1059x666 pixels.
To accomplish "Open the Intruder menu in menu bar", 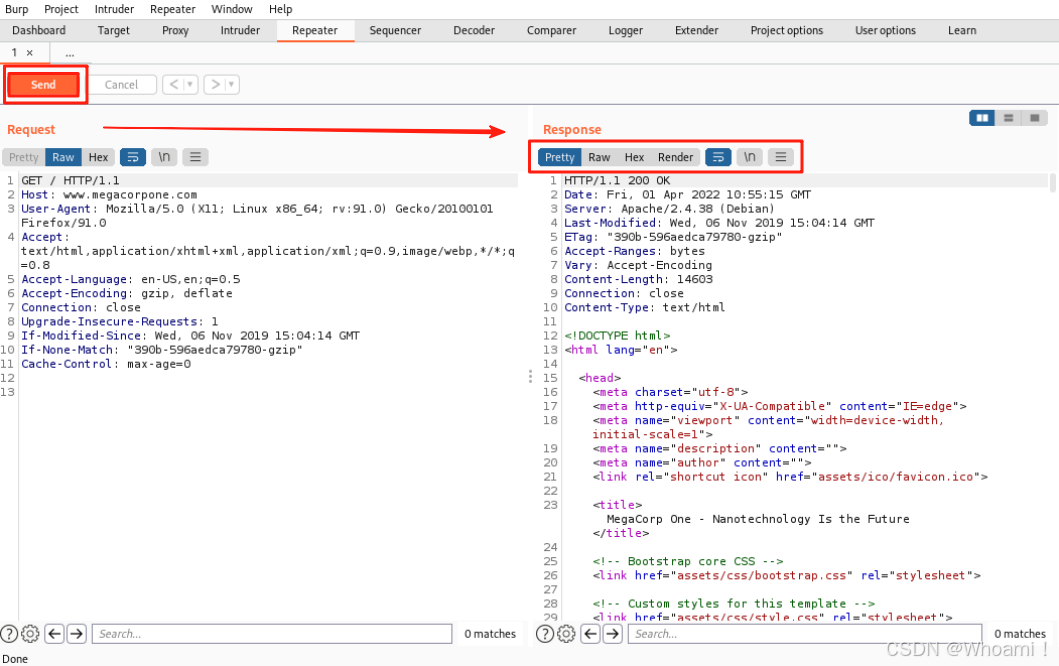I will 113,9.
